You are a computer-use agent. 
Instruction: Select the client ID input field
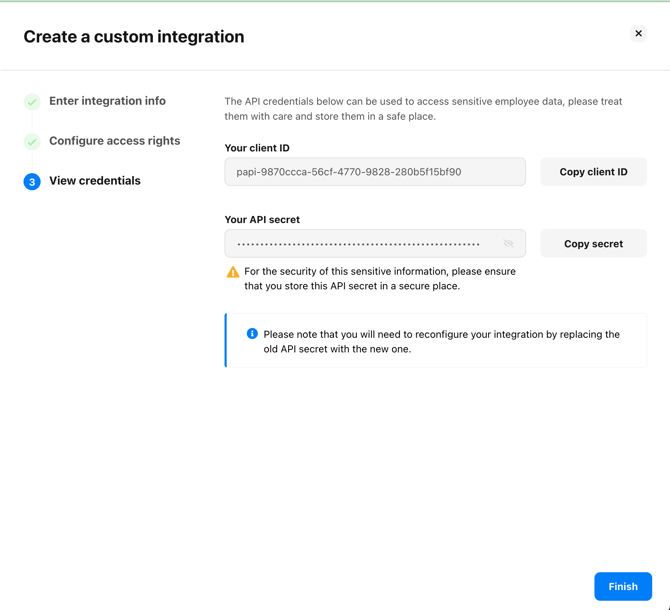pos(375,172)
